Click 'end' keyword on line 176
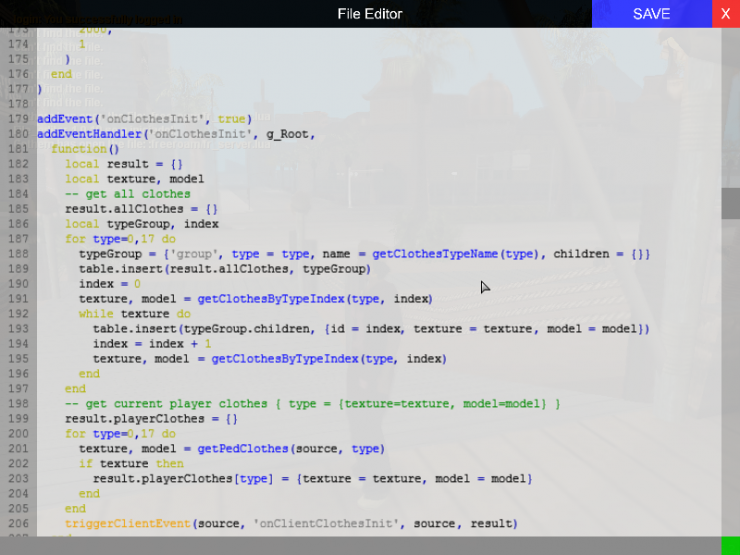Viewport: 740px width, 555px height. (61, 74)
